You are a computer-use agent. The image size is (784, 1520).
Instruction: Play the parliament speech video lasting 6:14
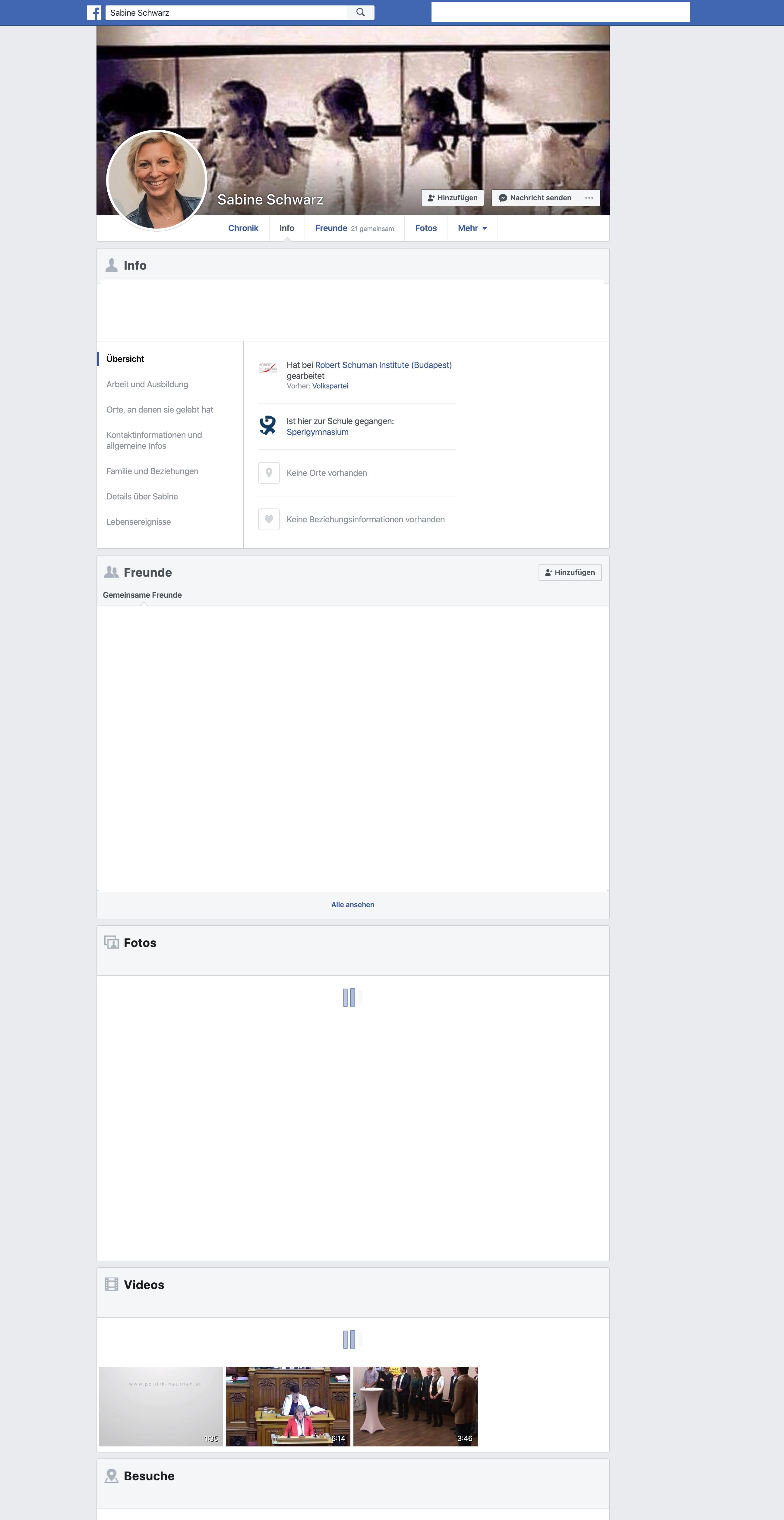point(288,1406)
